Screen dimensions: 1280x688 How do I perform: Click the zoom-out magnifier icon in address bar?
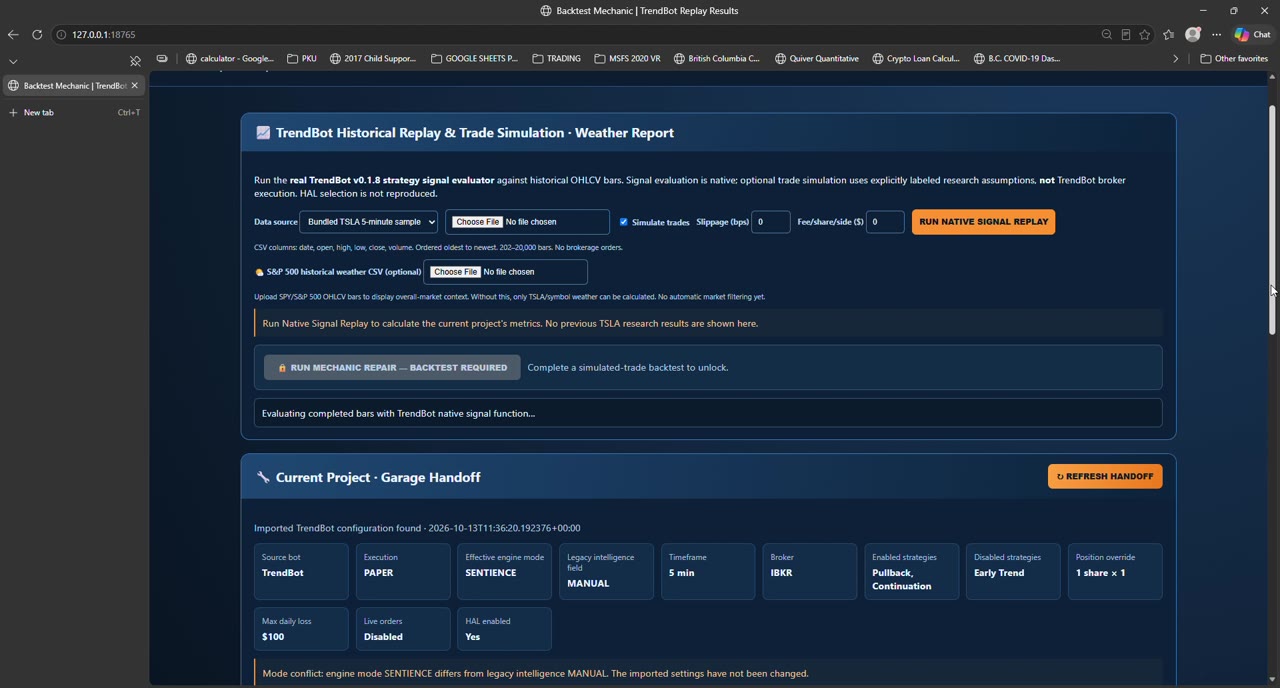click(x=1107, y=35)
